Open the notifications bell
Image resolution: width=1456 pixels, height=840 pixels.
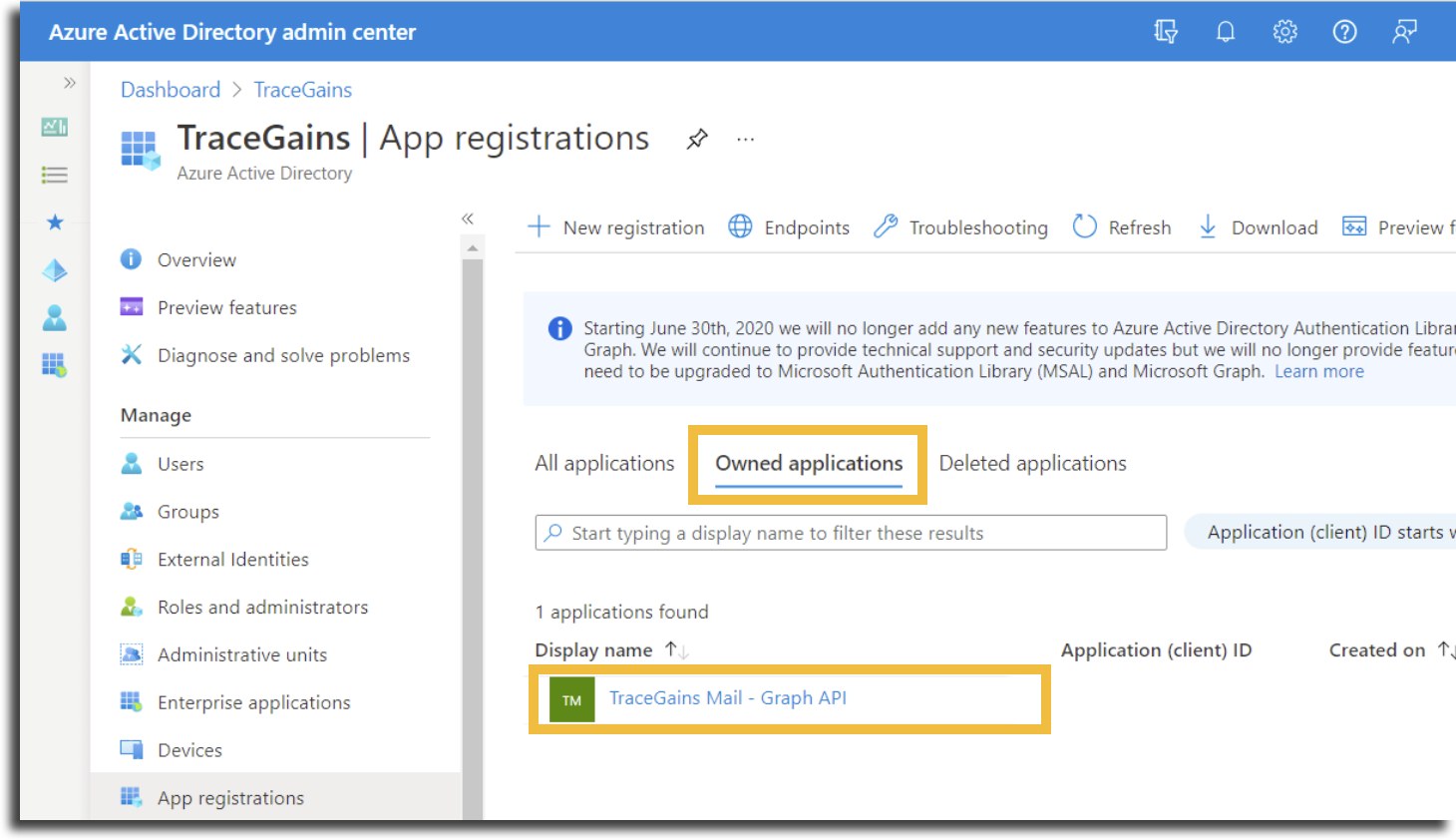[1226, 32]
